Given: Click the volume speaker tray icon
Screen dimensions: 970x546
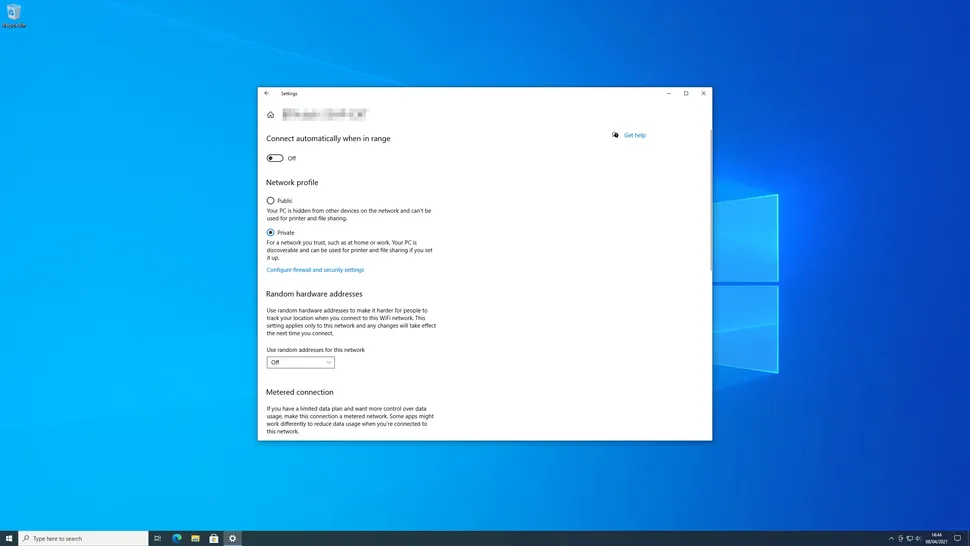Looking at the screenshot, I should click(x=918, y=539).
